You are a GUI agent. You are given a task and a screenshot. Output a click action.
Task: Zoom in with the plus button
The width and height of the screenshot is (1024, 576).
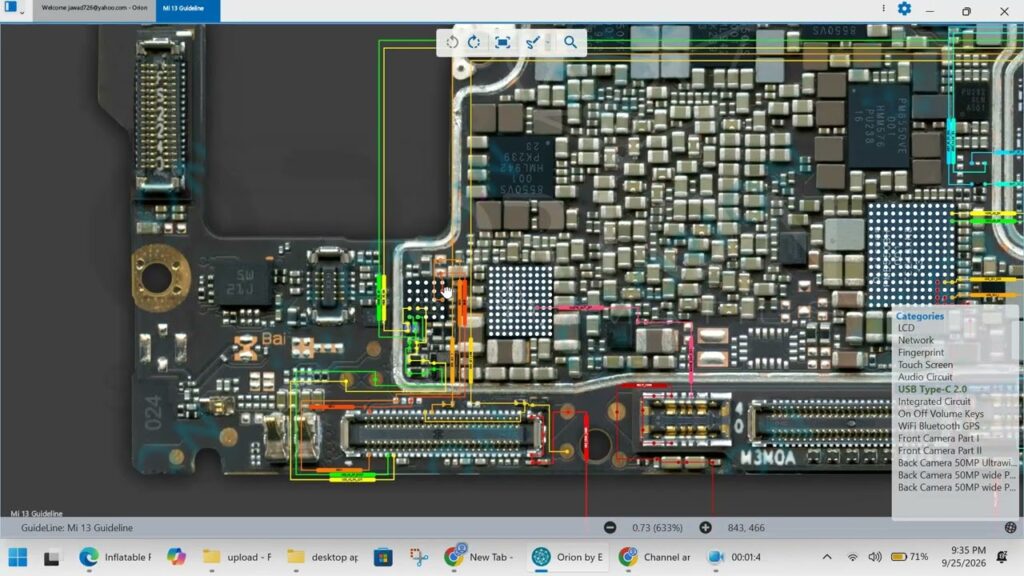[705, 528]
